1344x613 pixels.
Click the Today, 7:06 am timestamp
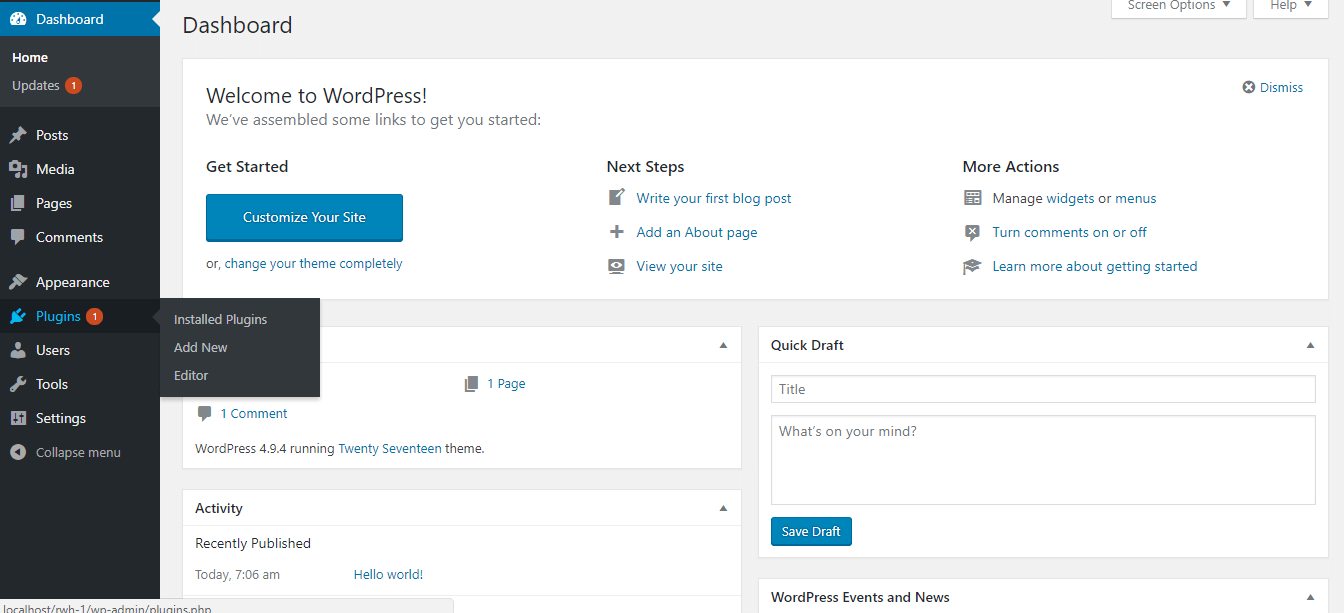pos(237,574)
